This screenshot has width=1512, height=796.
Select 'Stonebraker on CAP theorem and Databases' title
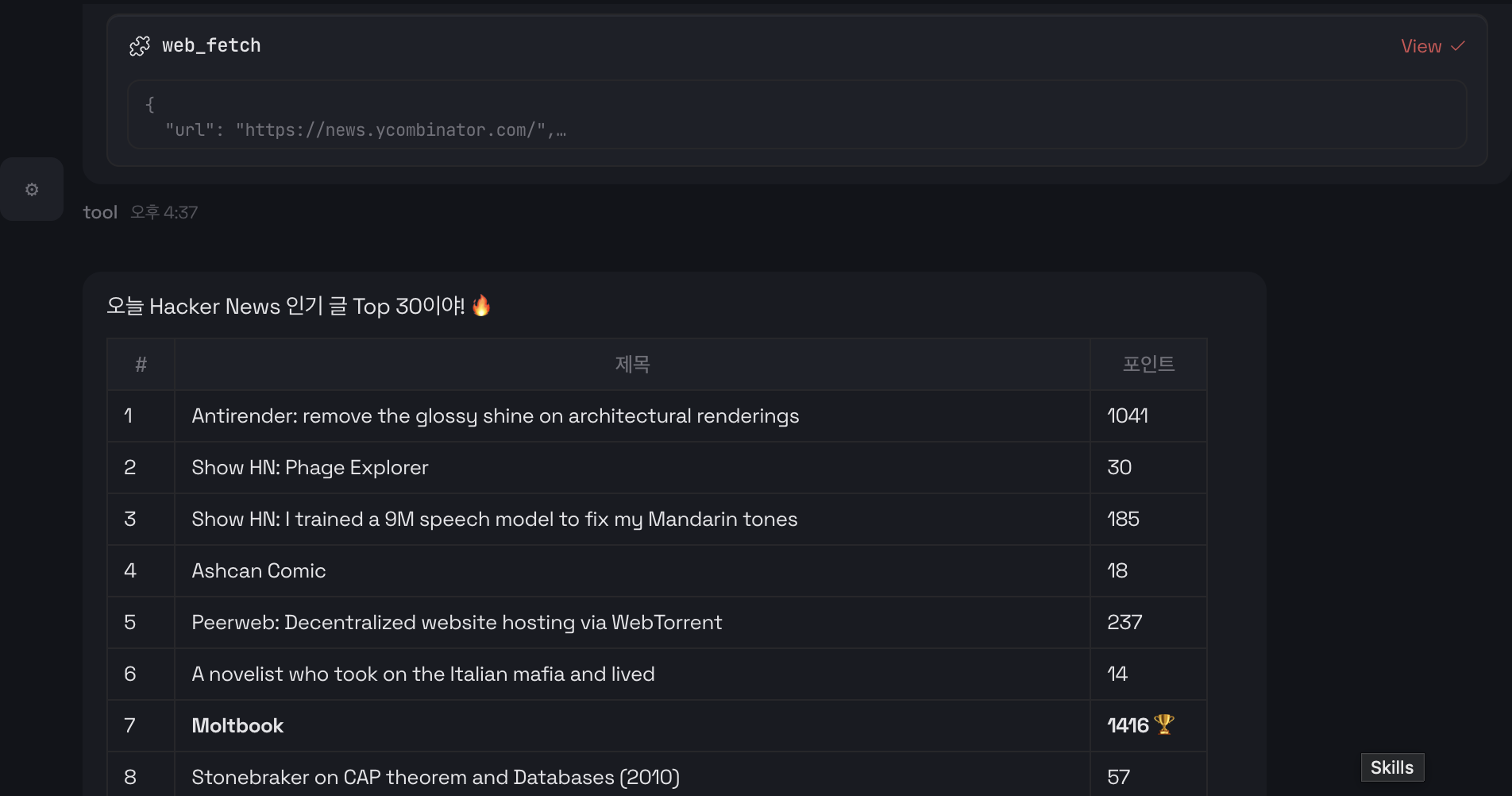(x=435, y=777)
